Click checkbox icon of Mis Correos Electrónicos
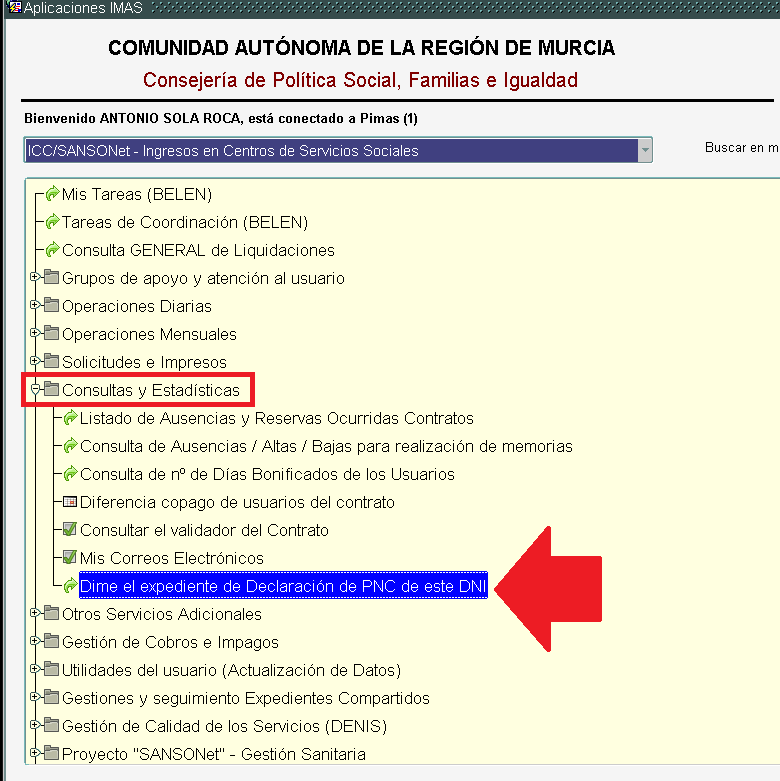The image size is (780, 781). tap(70, 558)
